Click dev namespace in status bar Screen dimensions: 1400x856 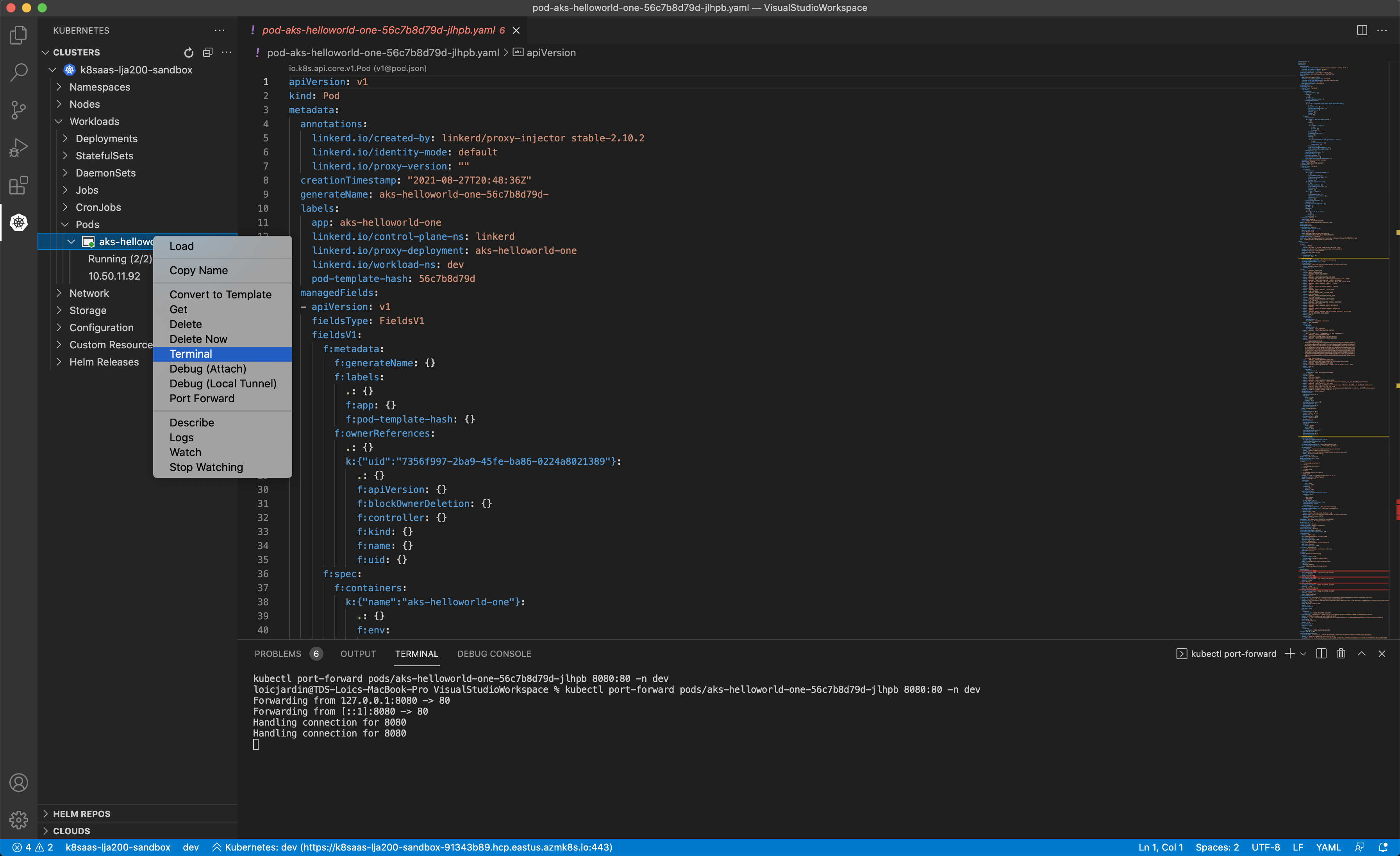(x=190, y=847)
